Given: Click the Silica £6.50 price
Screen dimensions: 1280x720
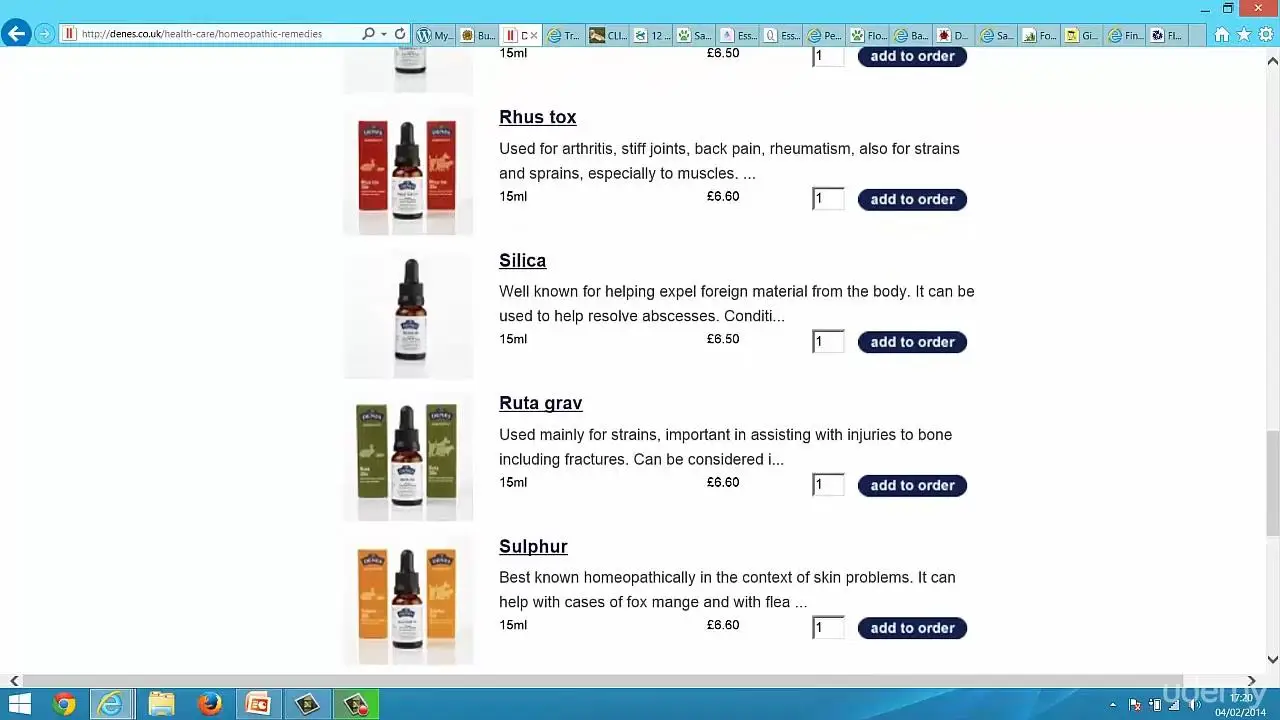Looking at the screenshot, I should 723,339.
